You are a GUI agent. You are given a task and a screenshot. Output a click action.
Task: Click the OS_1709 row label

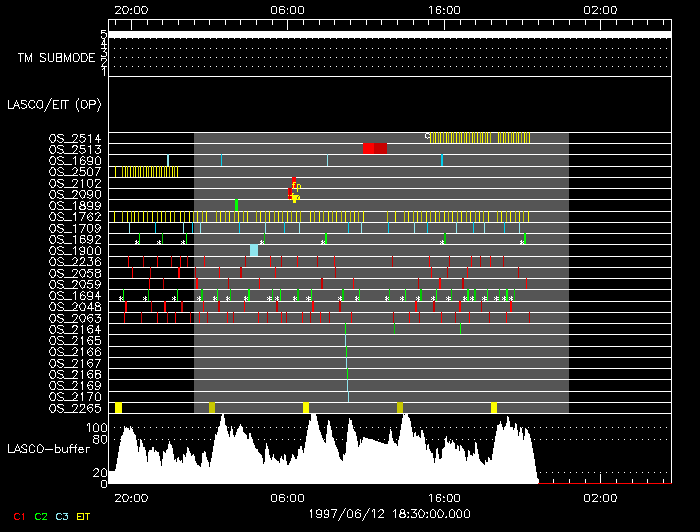[75, 229]
